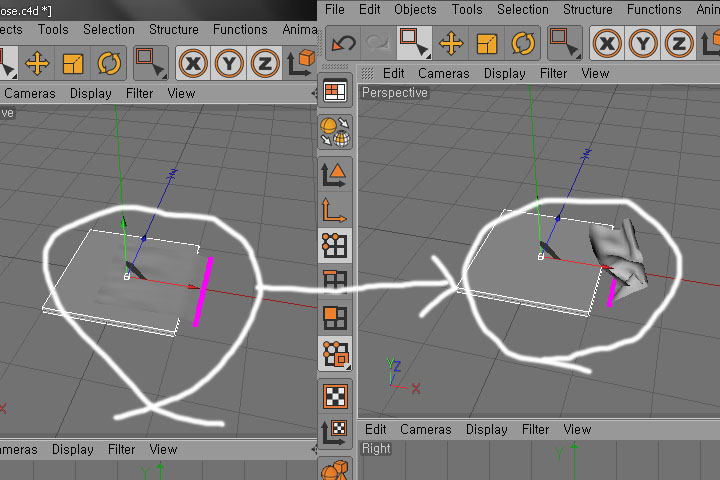Select the Texture Axis tool icon
Image resolution: width=720 pixels, height=480 pixels.
pyautogui.click(x=335, y=432)
